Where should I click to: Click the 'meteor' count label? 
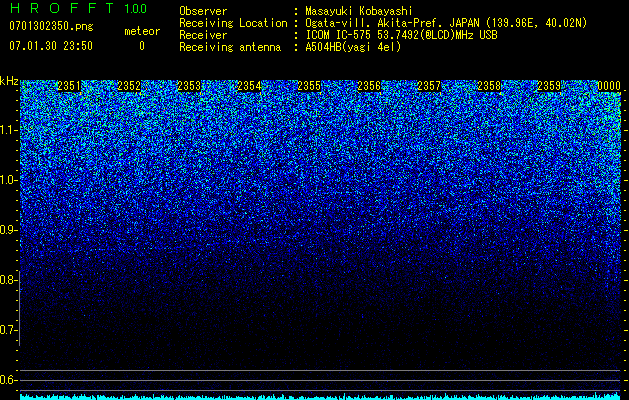(142, 31)
